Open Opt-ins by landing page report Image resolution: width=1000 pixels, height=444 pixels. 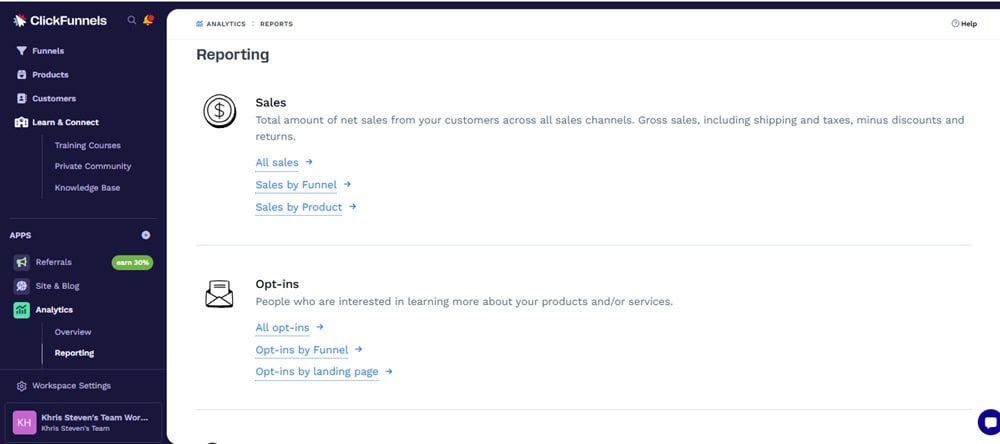pos(317,371)
